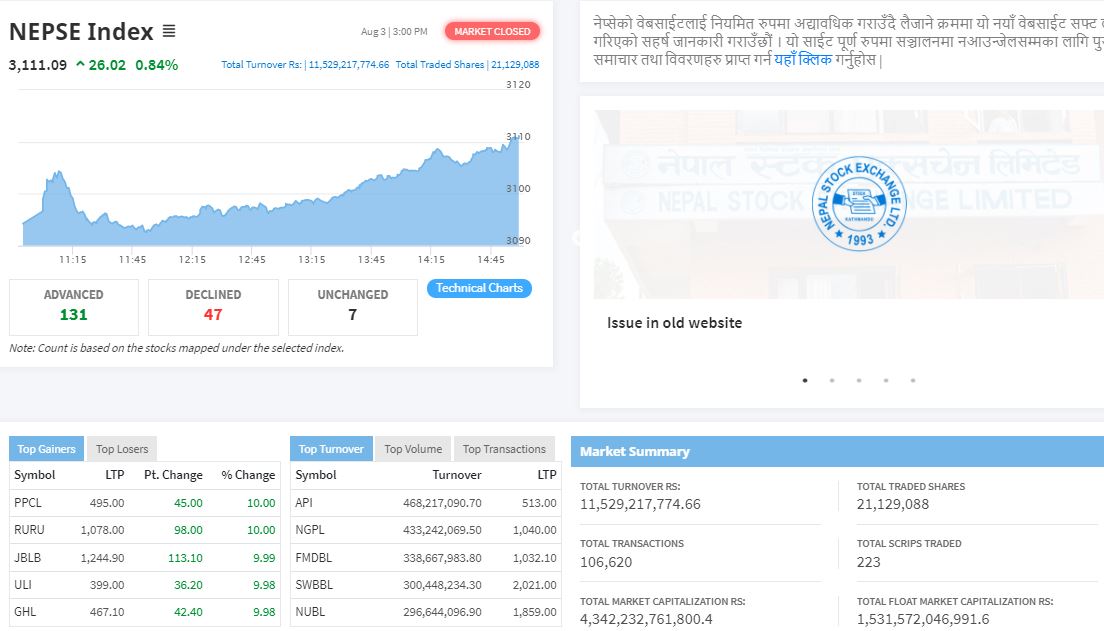Click the PPCL symbol in Top Gainers
The image size is (1104, 631).
tap(27, 503)
